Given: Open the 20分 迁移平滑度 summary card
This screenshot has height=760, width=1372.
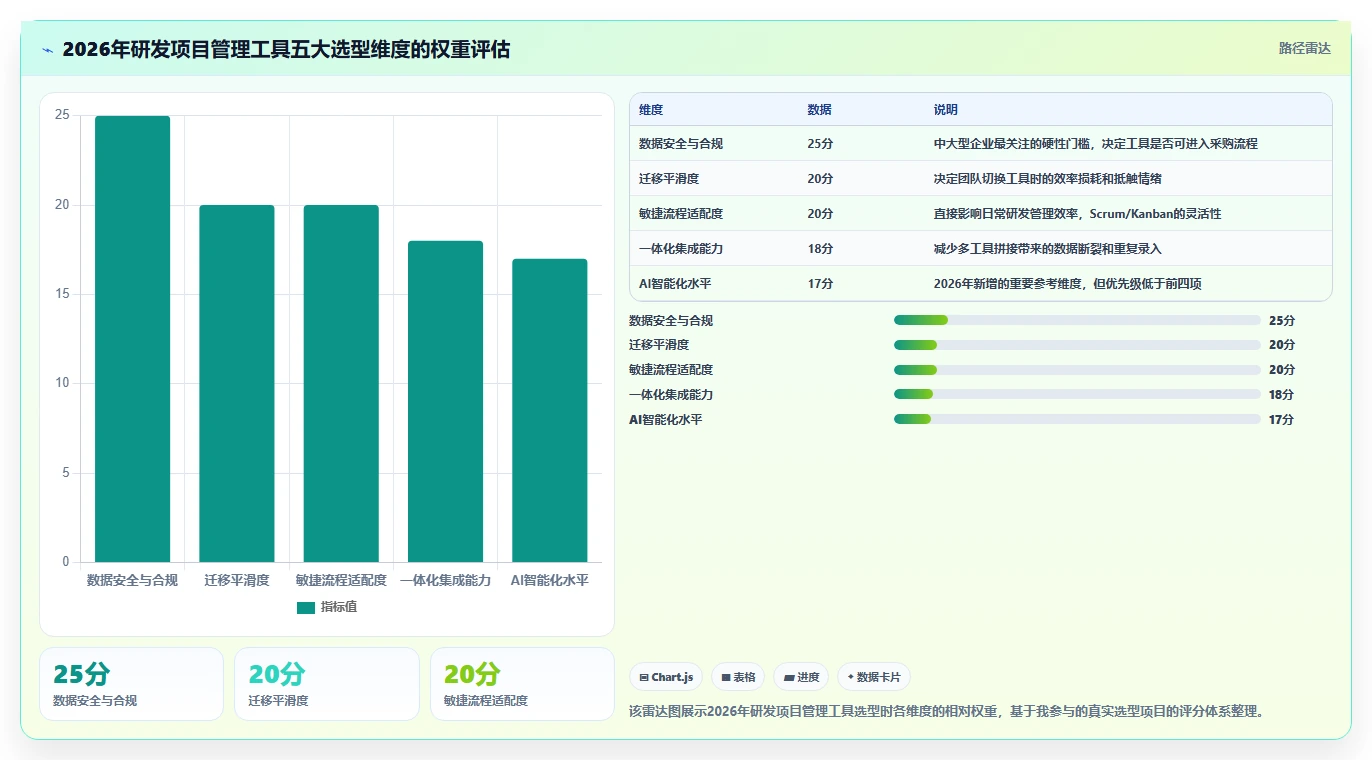Looking at the screenshot, I should 327,684.
